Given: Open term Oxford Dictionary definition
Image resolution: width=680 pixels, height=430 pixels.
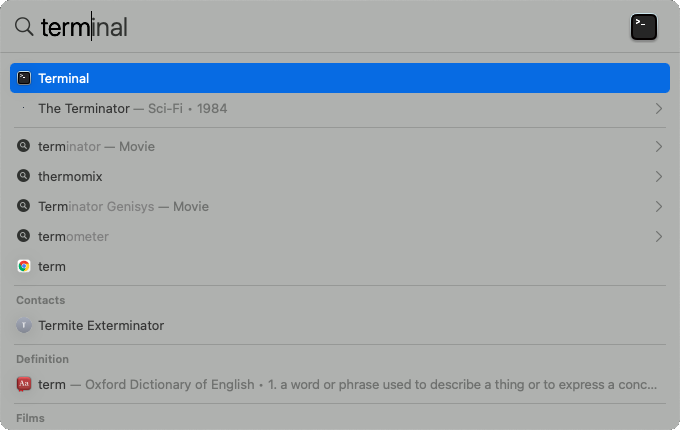Looking at the screenshot, I should [340, 384].
